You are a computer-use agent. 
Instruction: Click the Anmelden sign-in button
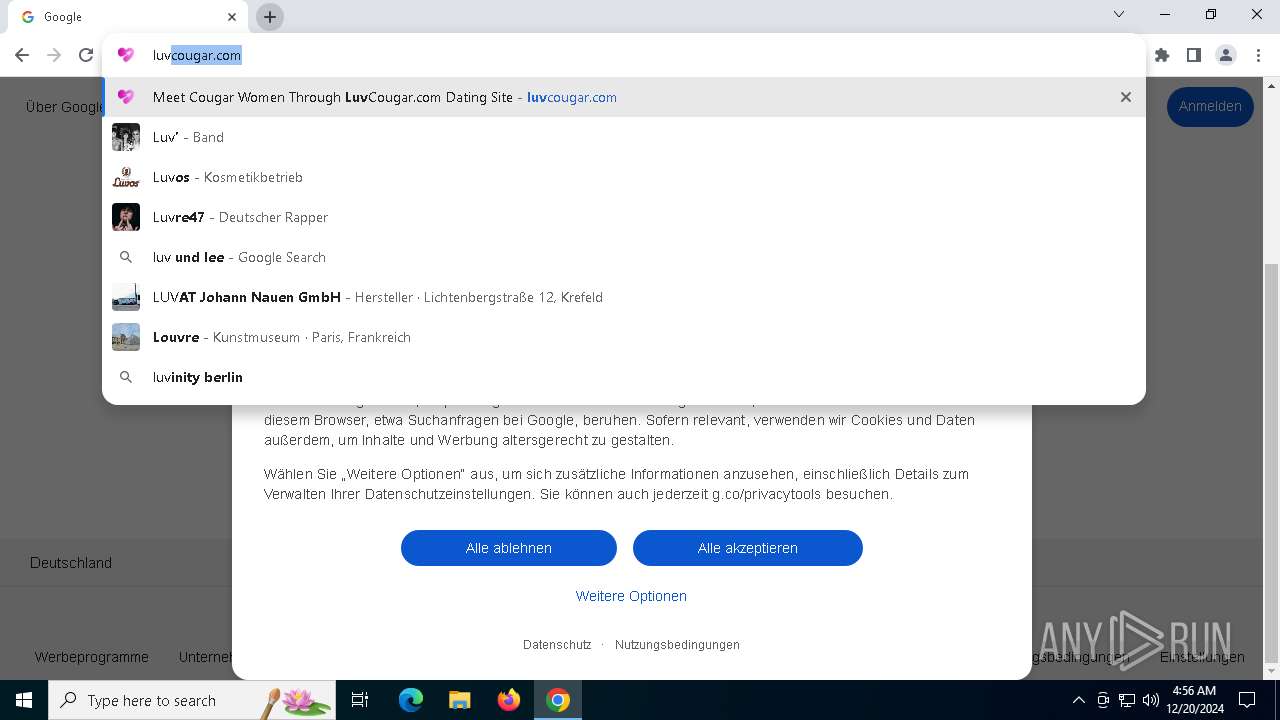(x=1210, y=106)
